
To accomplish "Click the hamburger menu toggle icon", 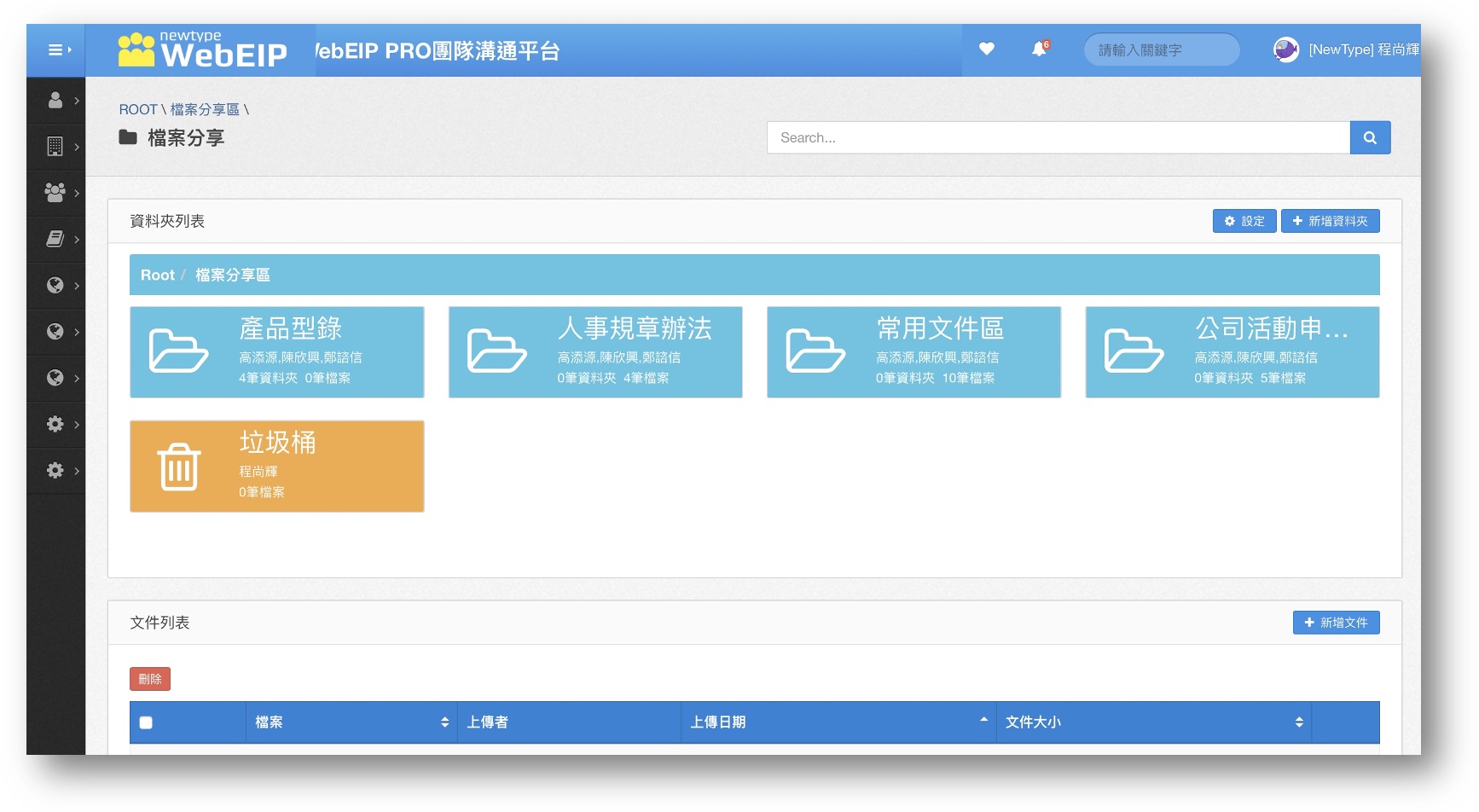I will (56, 50).
